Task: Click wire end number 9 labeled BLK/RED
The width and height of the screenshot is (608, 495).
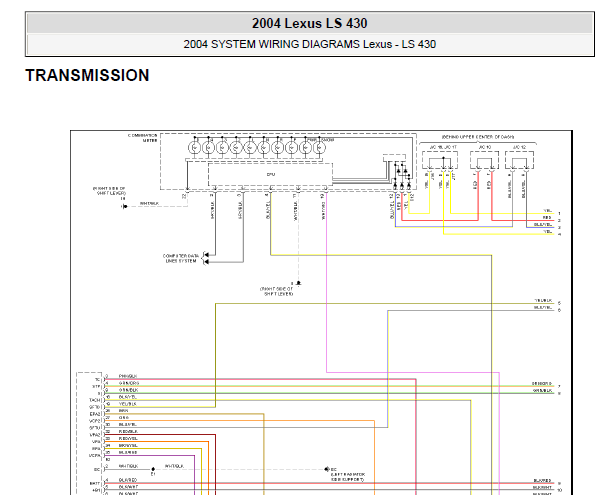Action: [x=559, y=483]
